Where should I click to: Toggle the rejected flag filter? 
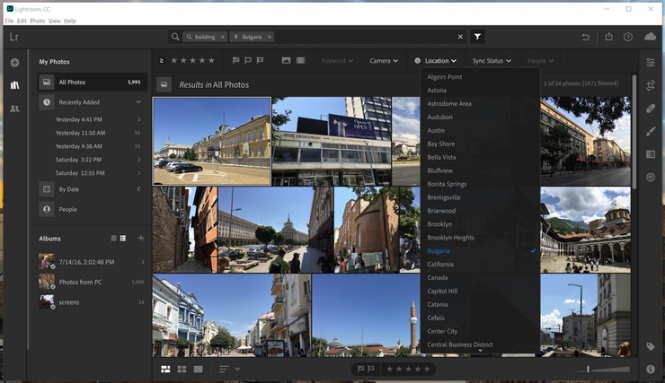[x=260, y=61]
